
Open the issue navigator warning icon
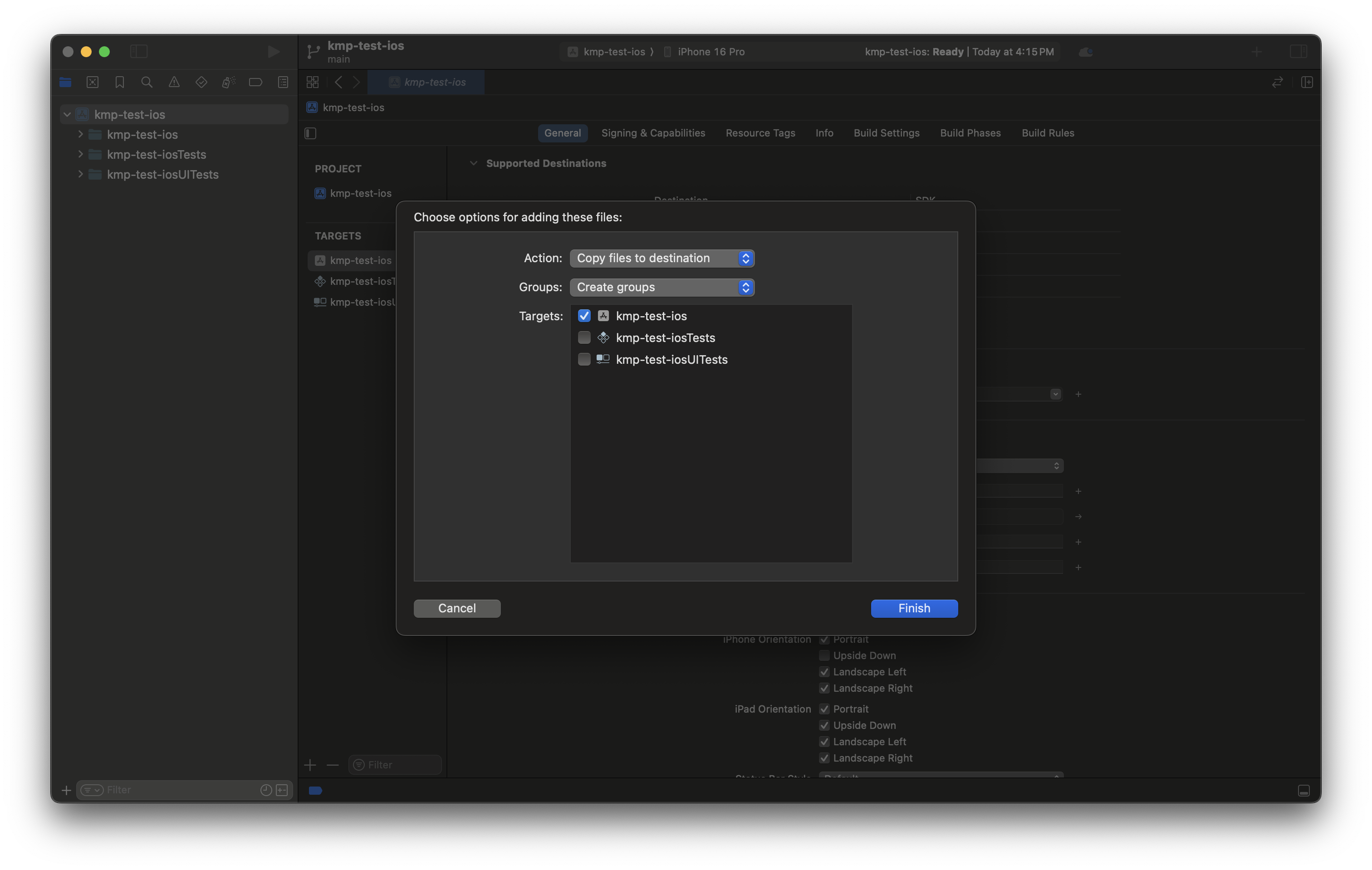pos(174,82)
